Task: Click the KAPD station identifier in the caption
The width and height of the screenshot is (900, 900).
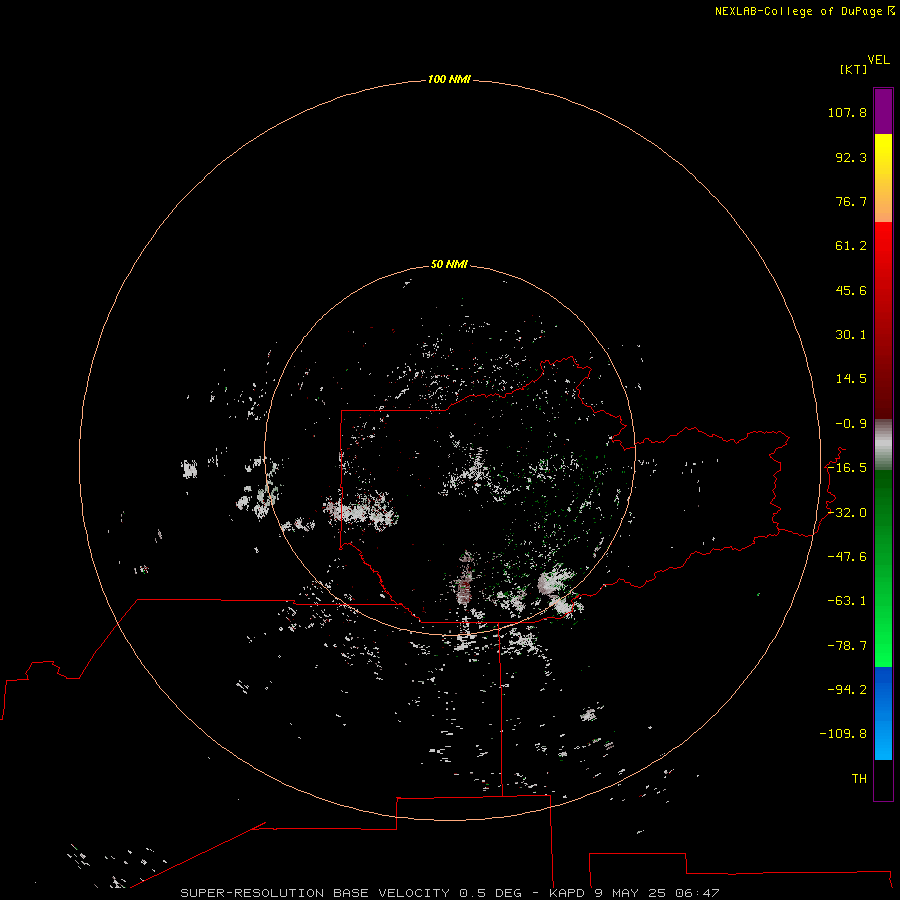Action: (567, 893)
